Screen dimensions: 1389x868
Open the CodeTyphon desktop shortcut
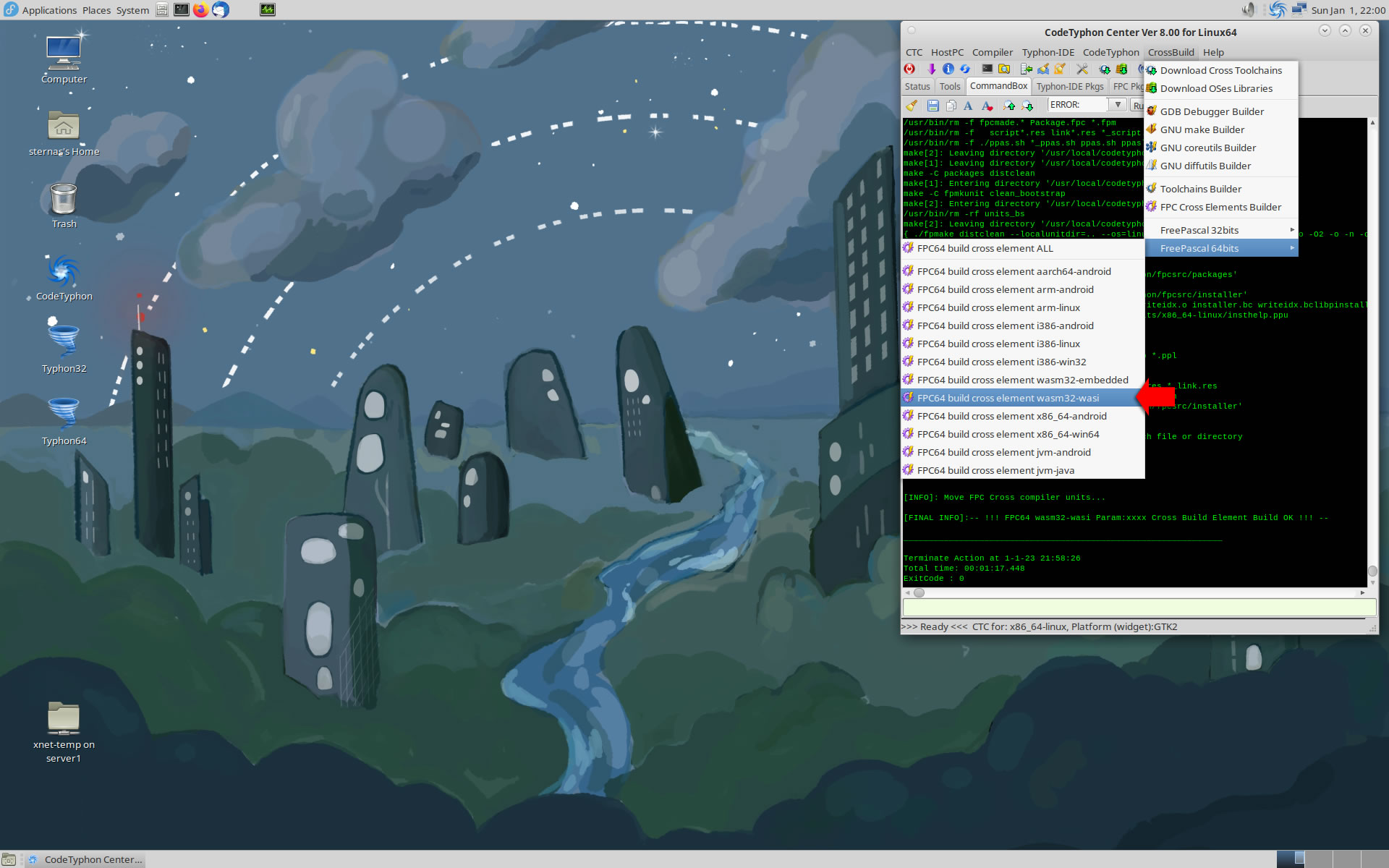(64, 278)
